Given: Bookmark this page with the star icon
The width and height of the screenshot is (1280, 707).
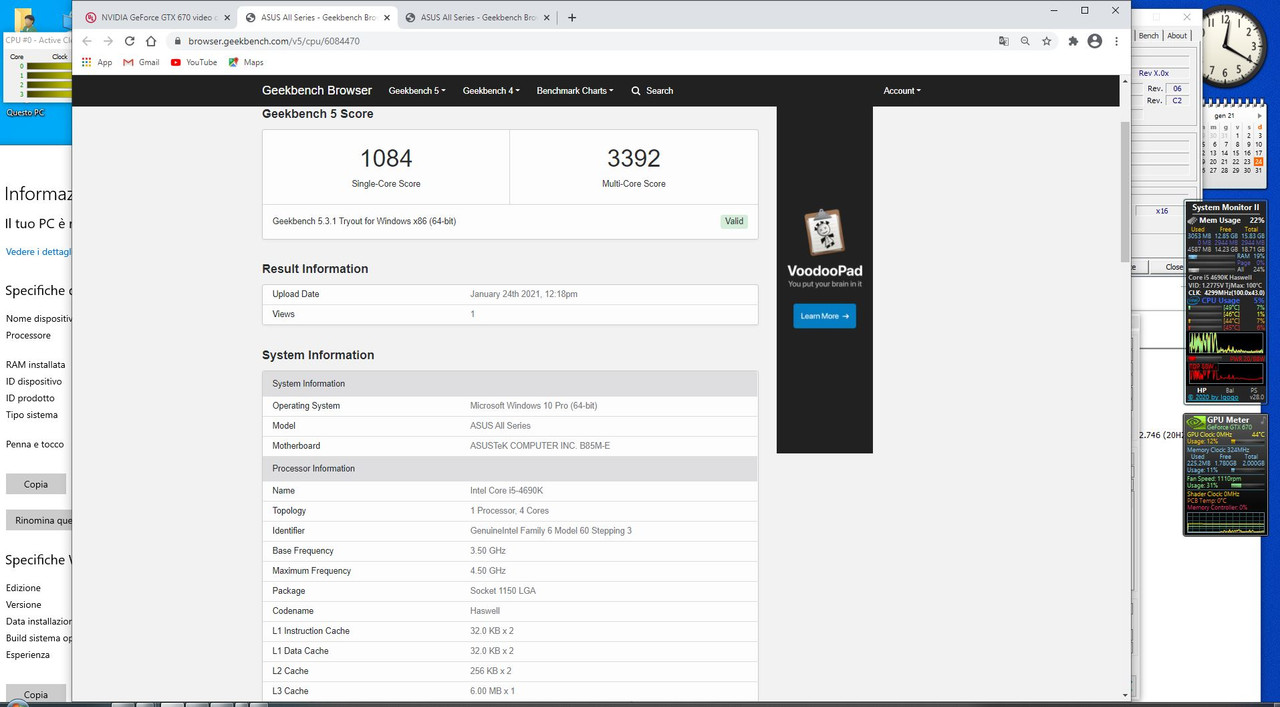Looking at the screenshot, I should [1046, 41].
